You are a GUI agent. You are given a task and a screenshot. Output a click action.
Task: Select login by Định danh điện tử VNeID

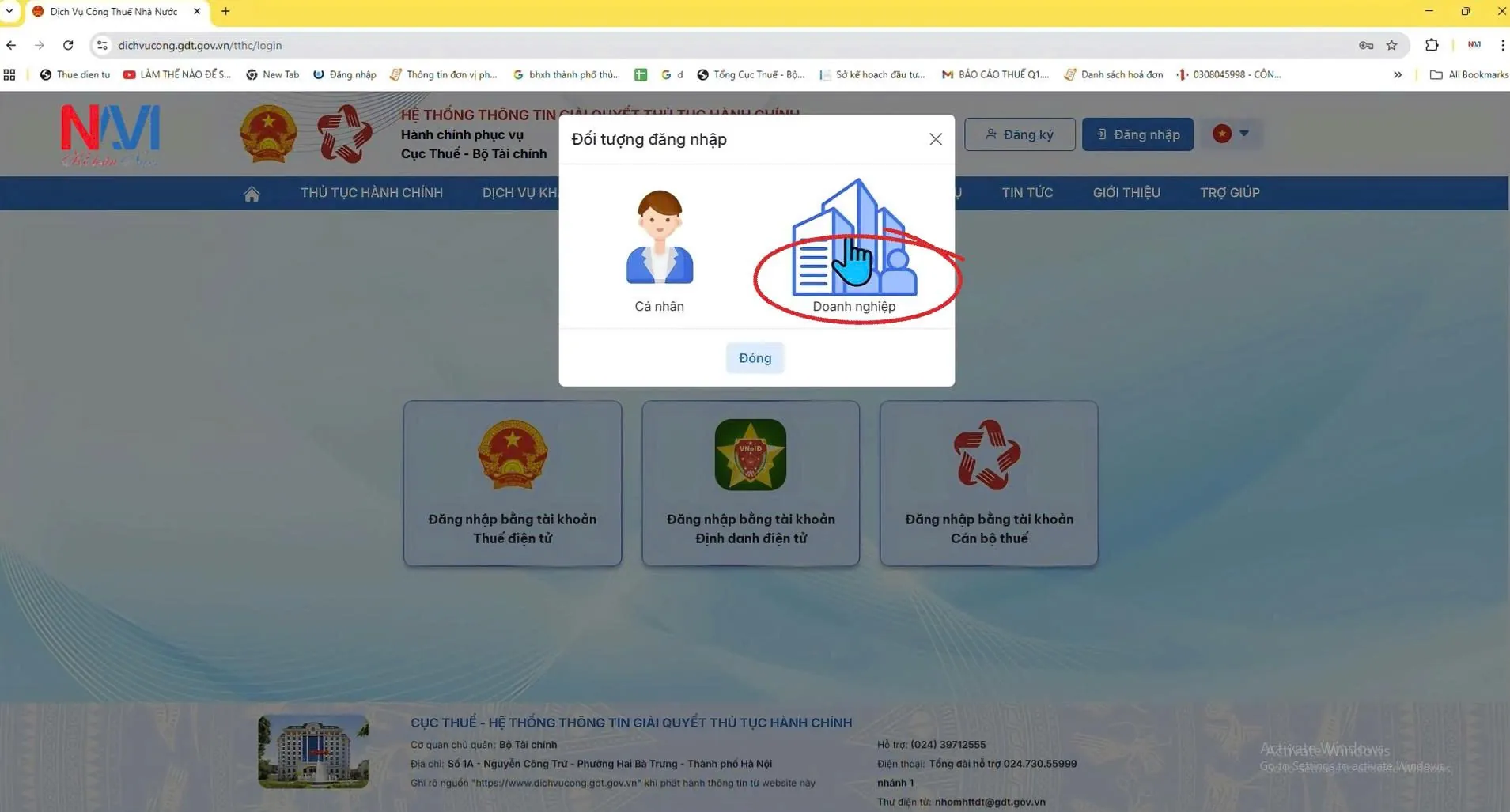(750, 483)
